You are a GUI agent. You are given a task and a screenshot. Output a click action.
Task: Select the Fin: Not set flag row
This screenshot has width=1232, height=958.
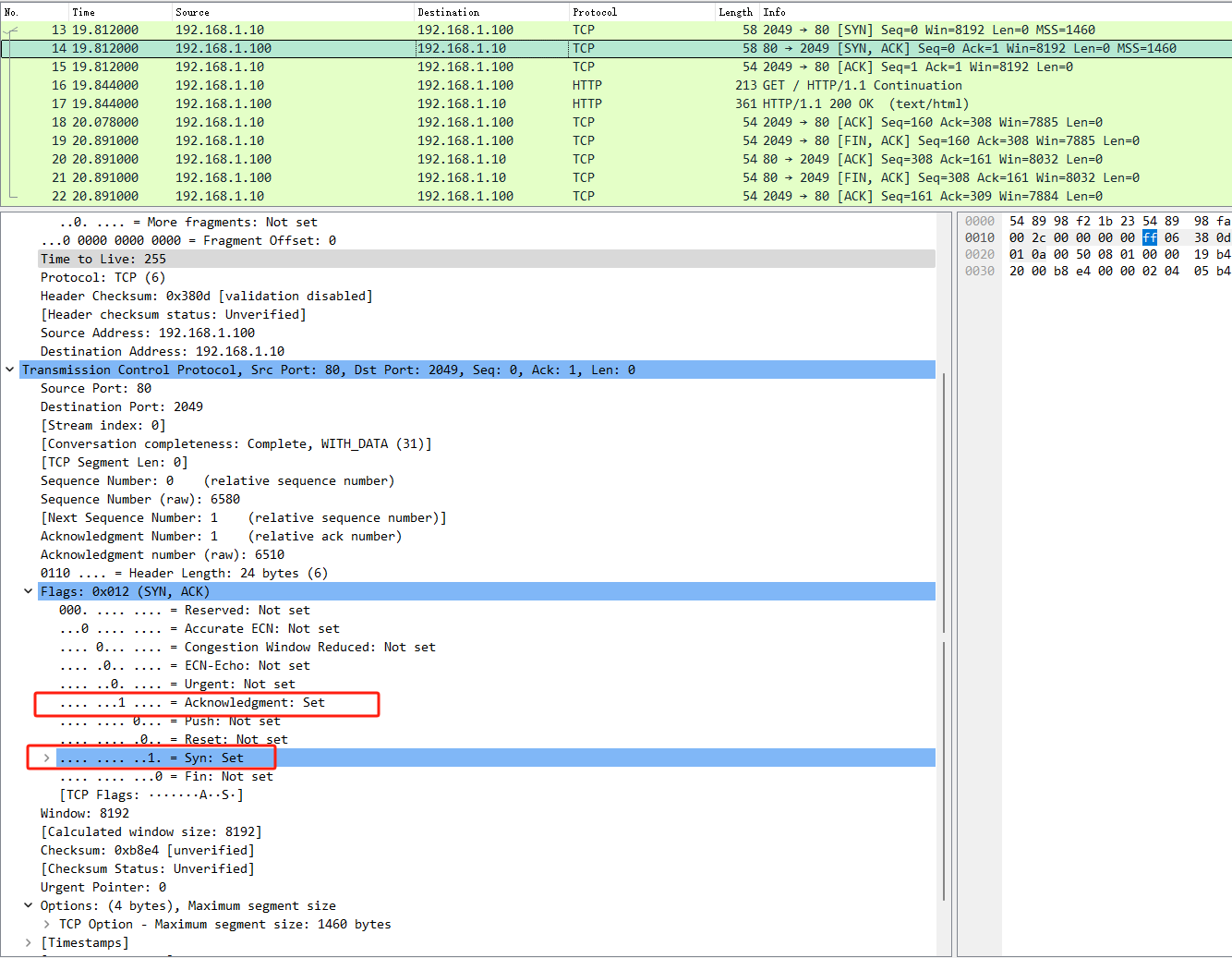pos(166,776)
